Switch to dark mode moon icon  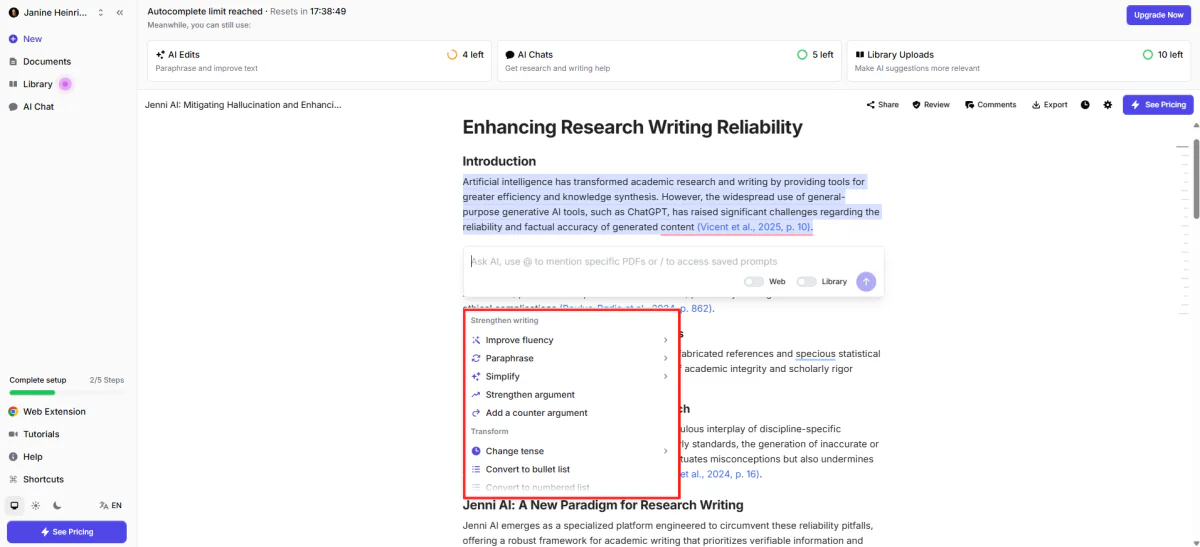[x=57, y=506]
